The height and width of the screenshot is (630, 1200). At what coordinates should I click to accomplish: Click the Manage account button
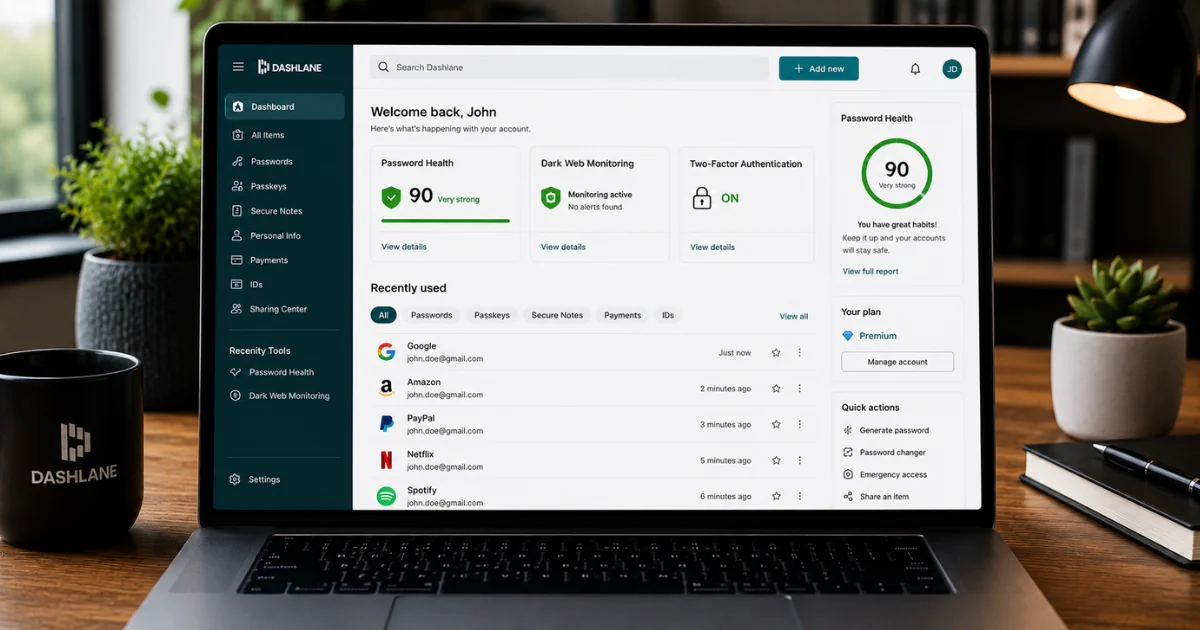898,362
